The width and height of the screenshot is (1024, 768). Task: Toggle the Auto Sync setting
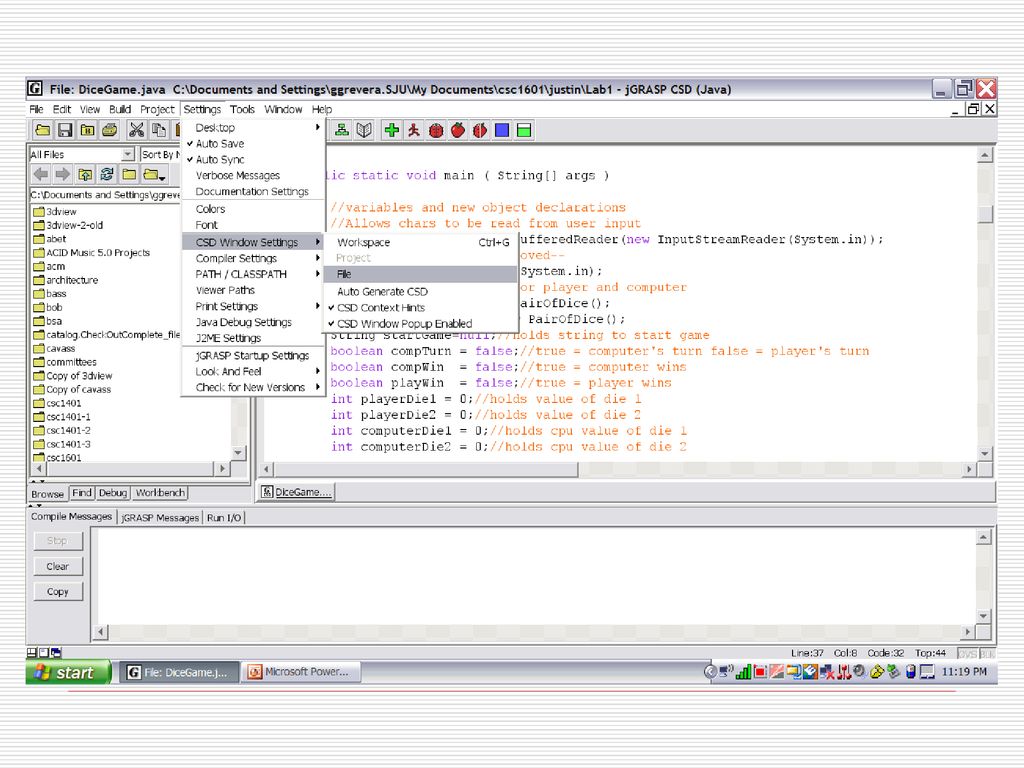point(220,159)
